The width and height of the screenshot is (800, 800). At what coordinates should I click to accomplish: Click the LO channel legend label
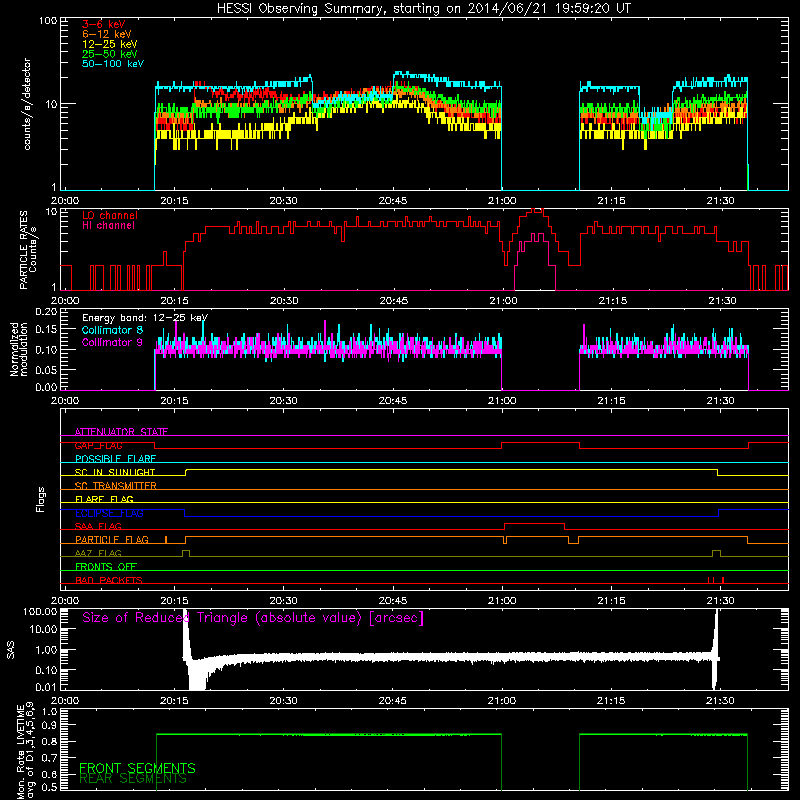(x=109, y=215)
